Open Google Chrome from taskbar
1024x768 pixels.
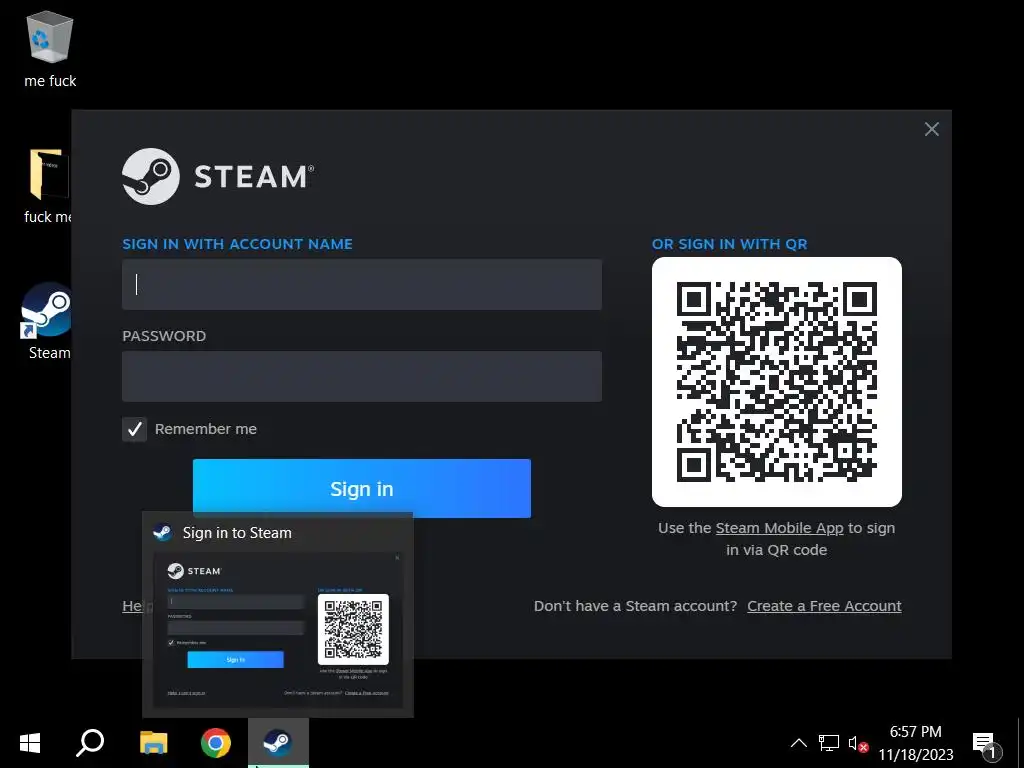216,743
